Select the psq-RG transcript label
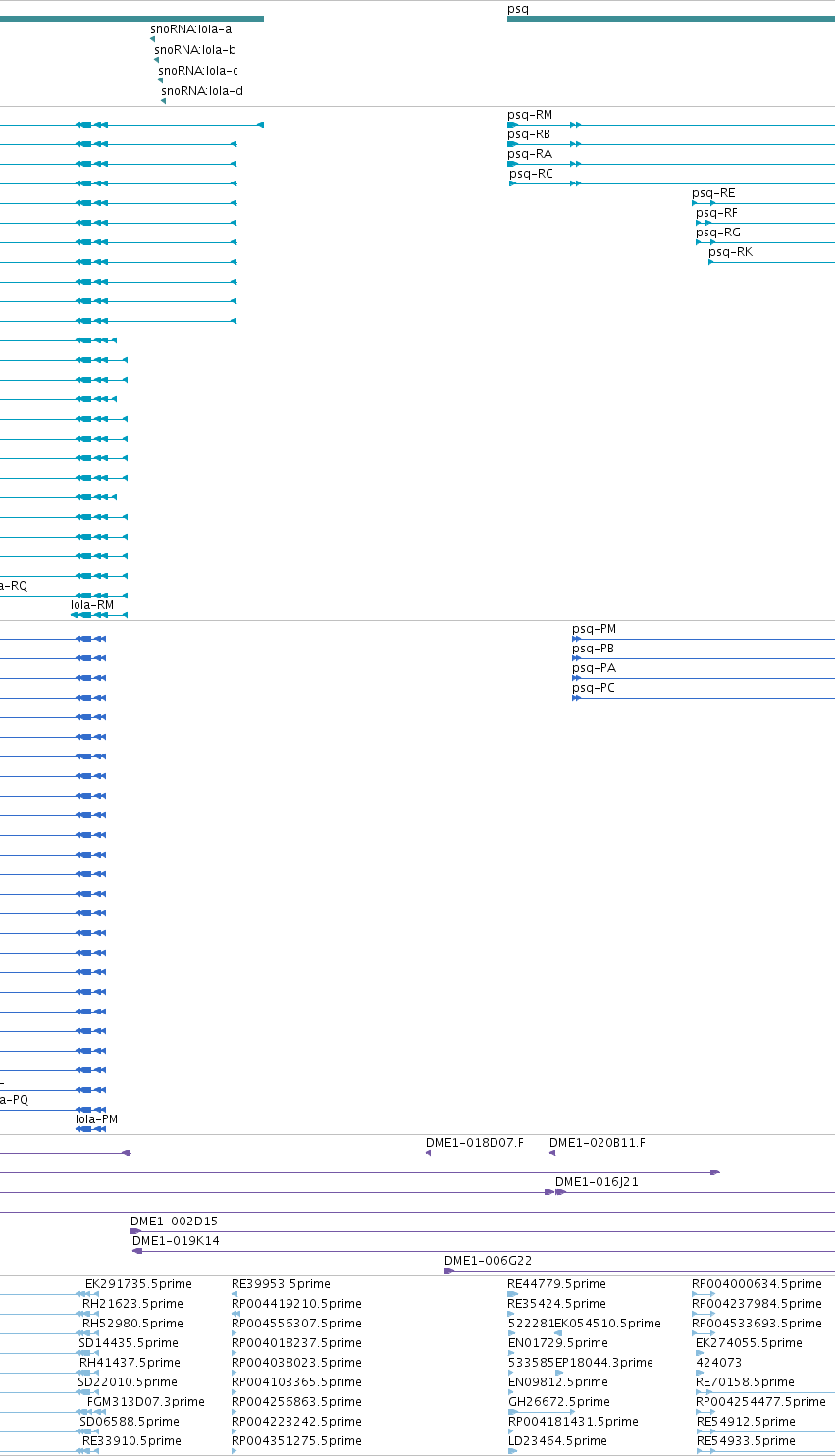 [718, 233]
